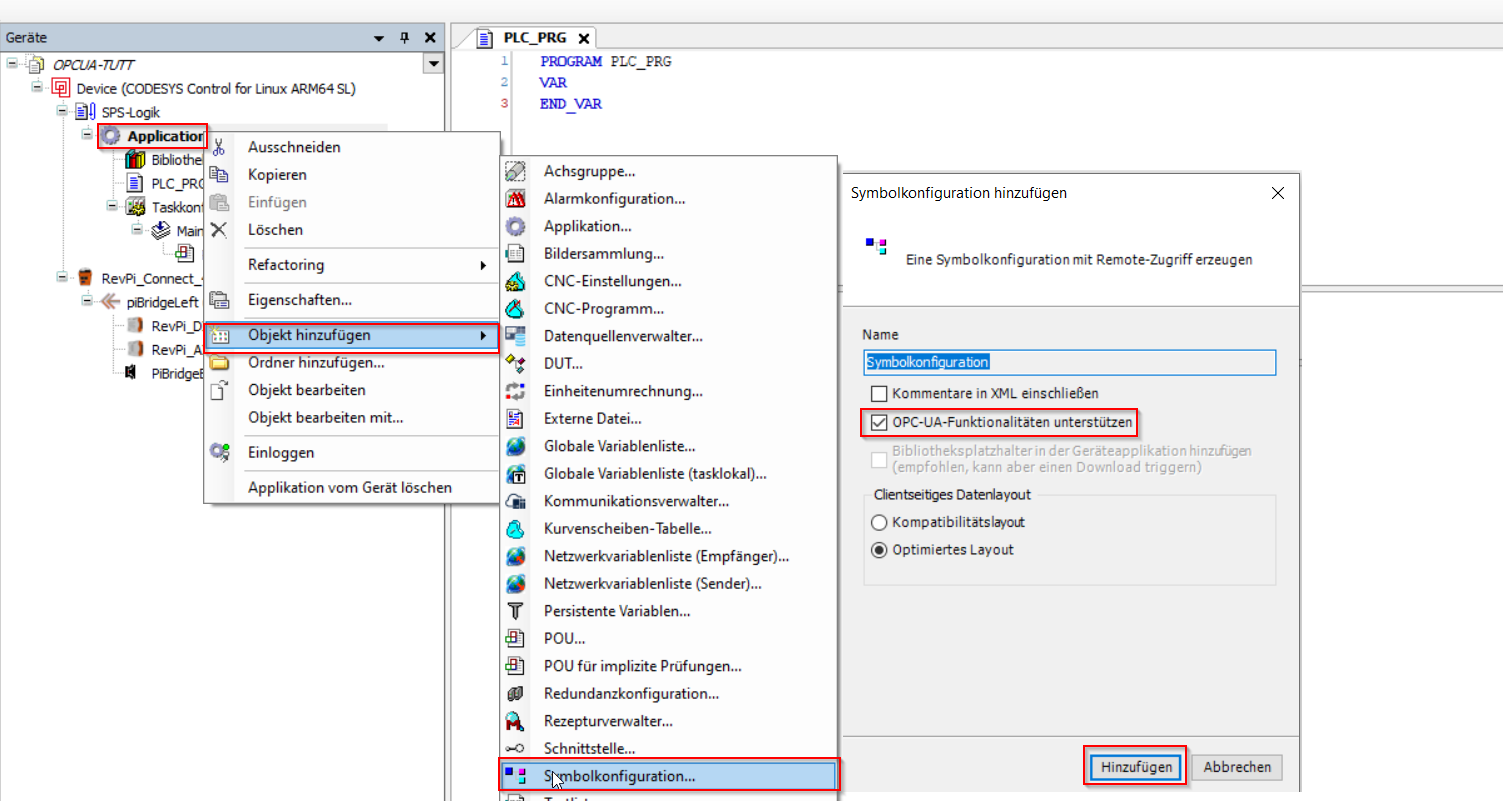Image resolution: width=1503 pixels, height=801 pixels.
Task: Click the Kopieren icon in the context menu
Action: coord(220,174)
